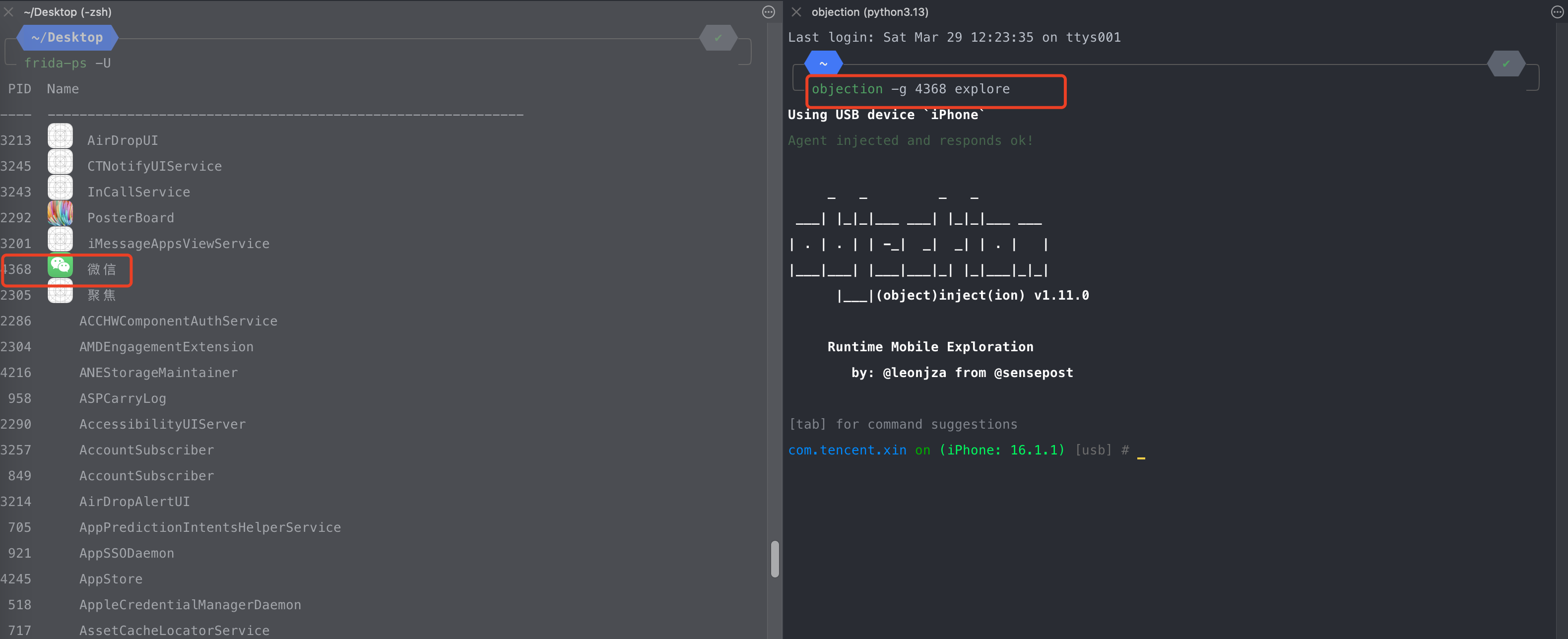Image resolution: width=1568 pixels, height=639 pixels.
Task: Click the green WeChat app icon
Action: pyautogui.click(x=60, y=265)
